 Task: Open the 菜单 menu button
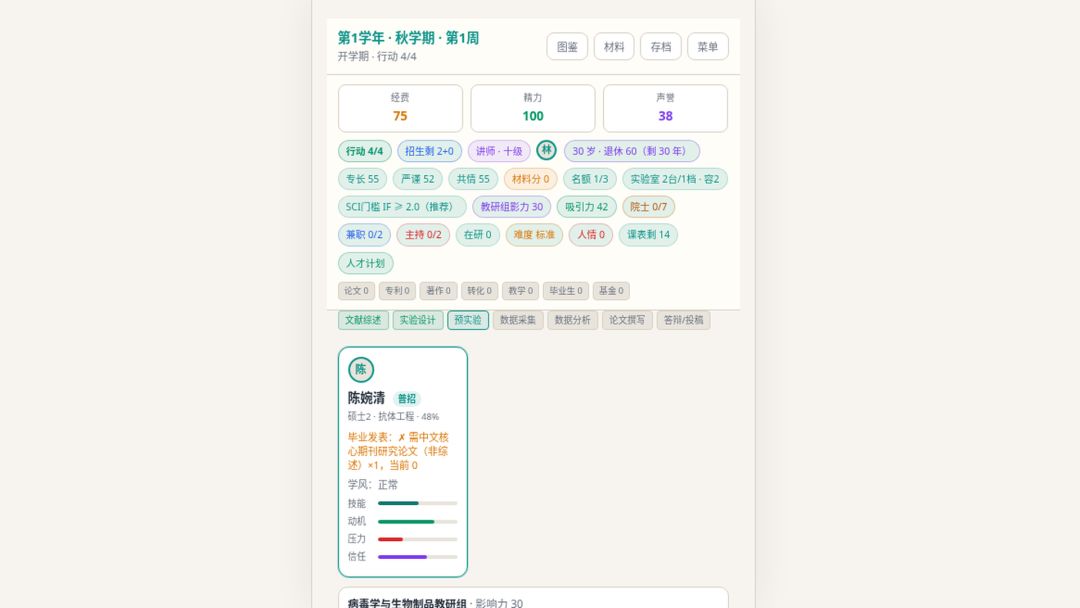pyautogui.click(x=707, y=47)
